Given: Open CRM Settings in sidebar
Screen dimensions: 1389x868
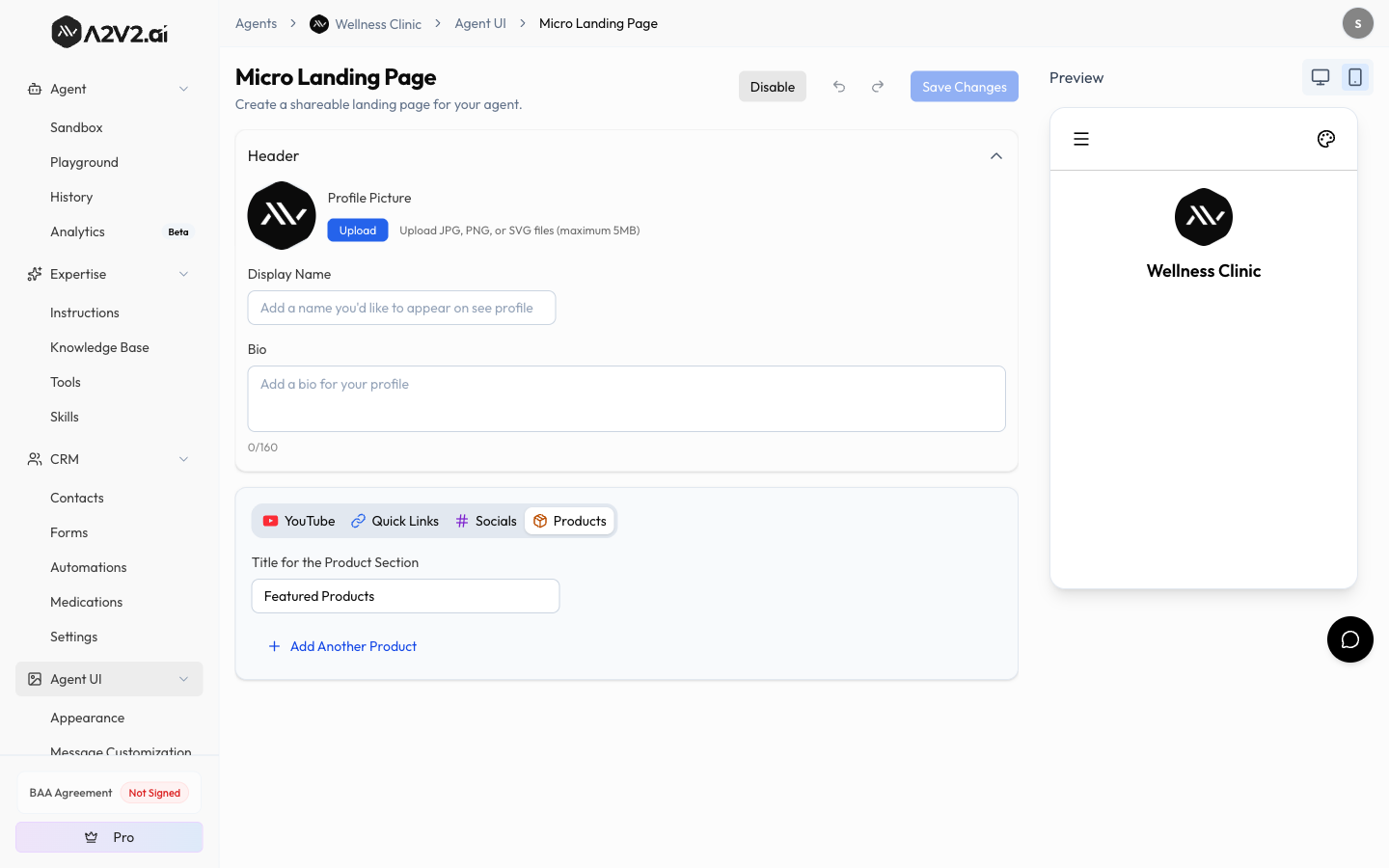Looking at the screenshot, I should pos(74,637).
